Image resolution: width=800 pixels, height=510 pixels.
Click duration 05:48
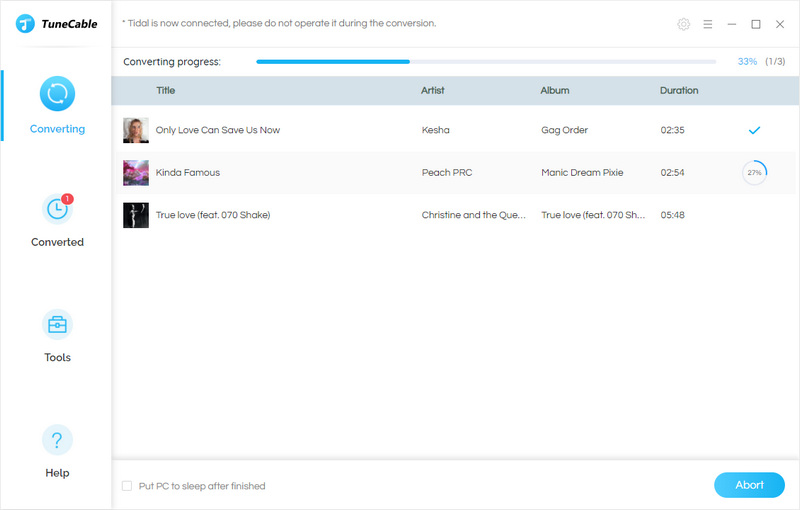(x=672, y=215)
